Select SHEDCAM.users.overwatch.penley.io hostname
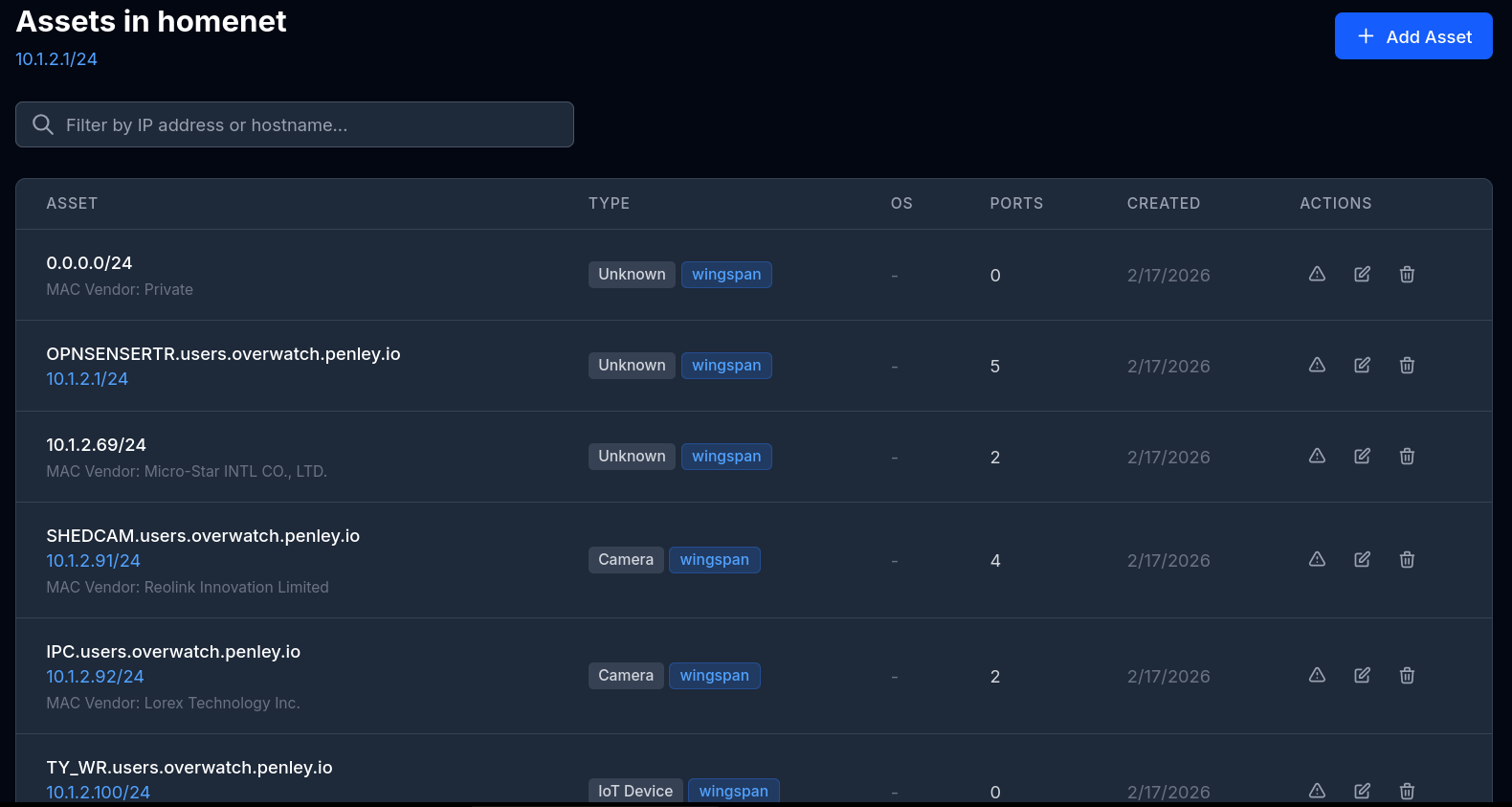Image resolution: width=1512 pixels, height=807 pixels. (203, 536)
